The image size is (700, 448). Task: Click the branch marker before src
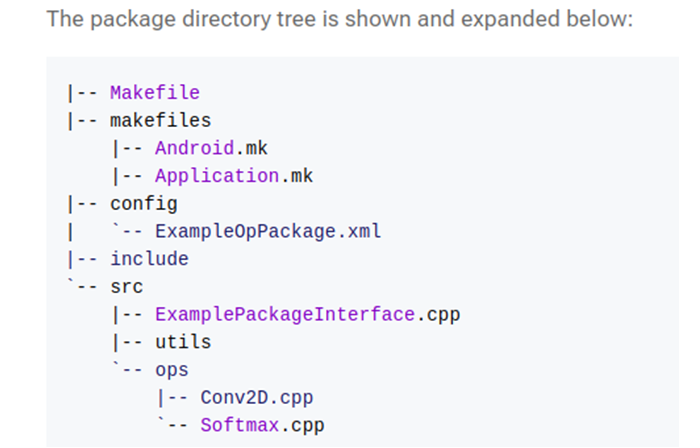click(x=82, y=286)
